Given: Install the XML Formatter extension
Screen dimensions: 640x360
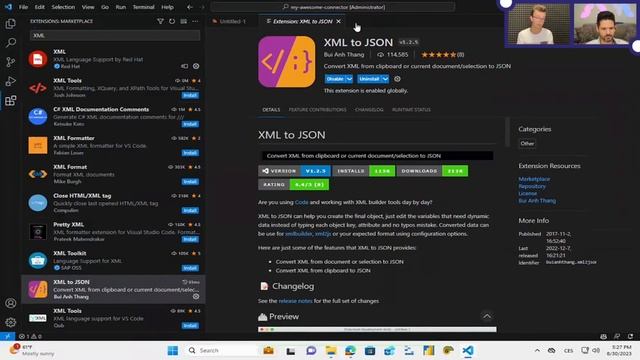Looking at the screenshot, I should click(x=190, y=153).
